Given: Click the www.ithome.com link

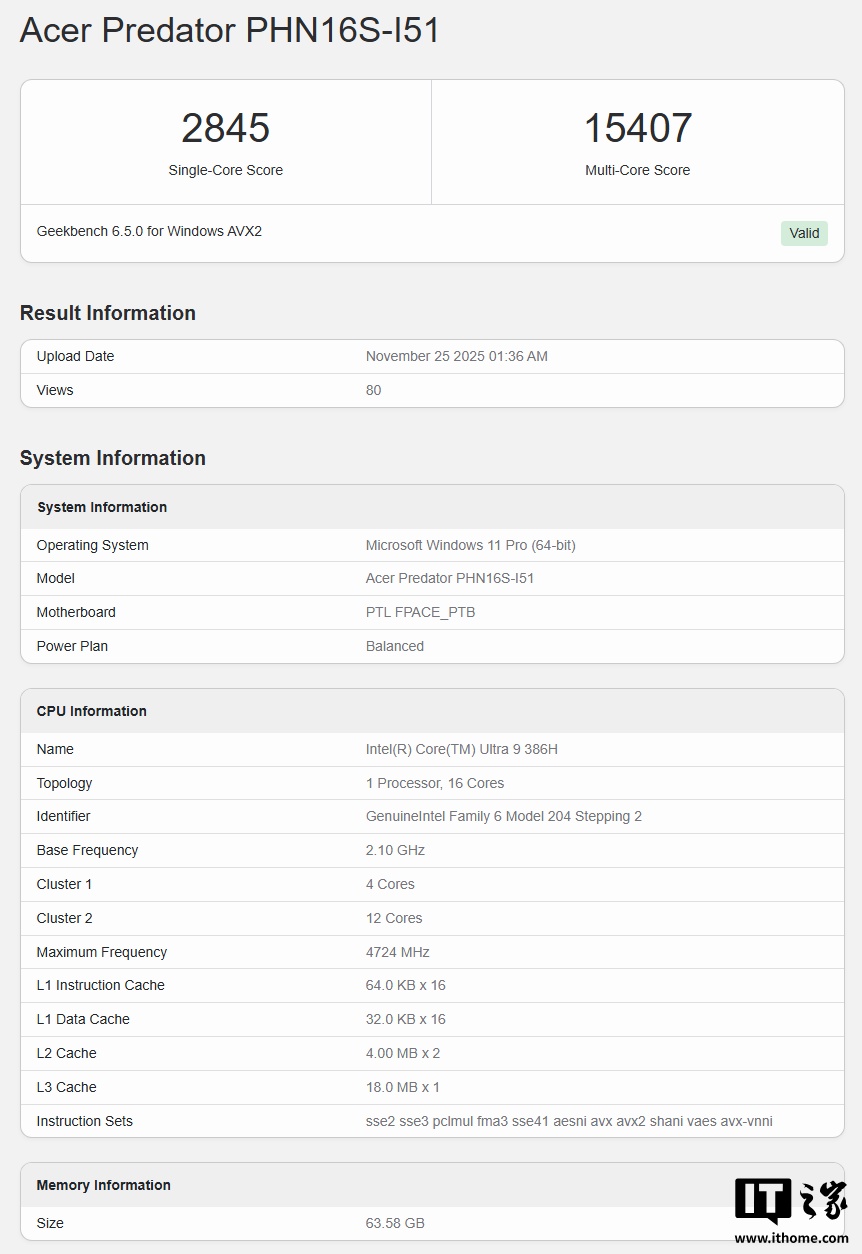Looking at the screenshot, I should pyautogui.click(x=792, y=1238).
